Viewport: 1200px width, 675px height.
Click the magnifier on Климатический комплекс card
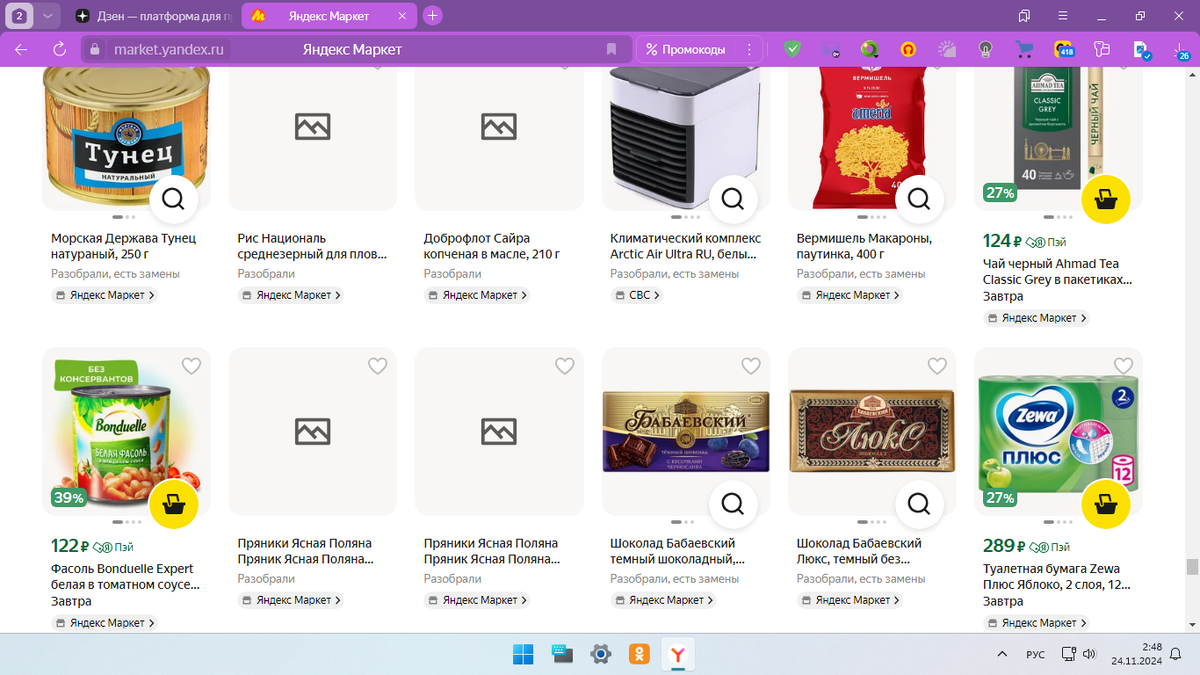tap(733, 199)
